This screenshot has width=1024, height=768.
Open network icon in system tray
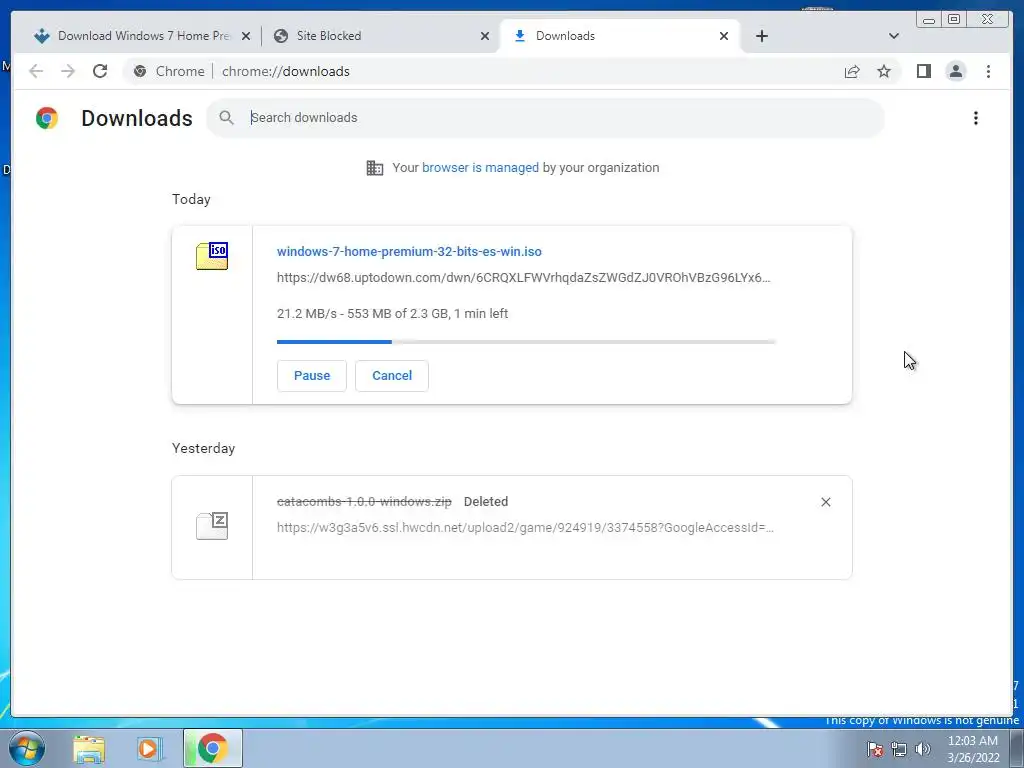pyautogui.click(x=899, y=749)
